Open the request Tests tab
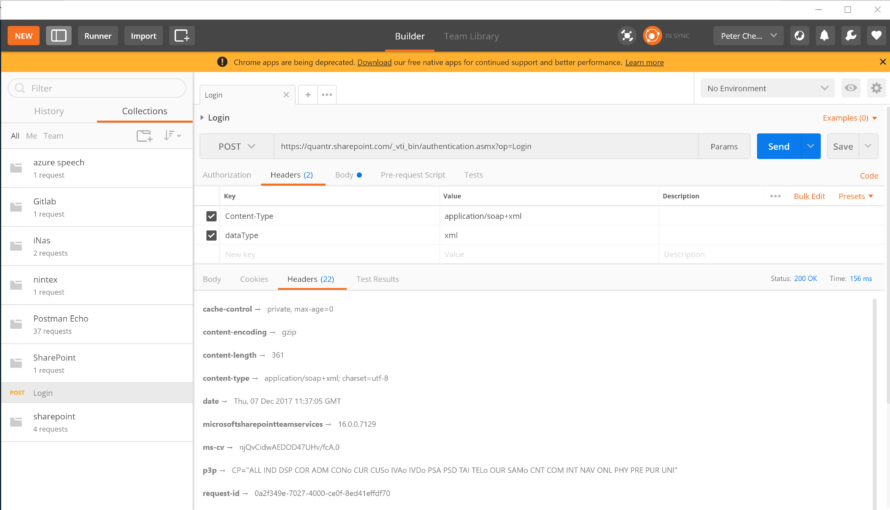Screen dimensions: 890x510 tap(473, 175)
